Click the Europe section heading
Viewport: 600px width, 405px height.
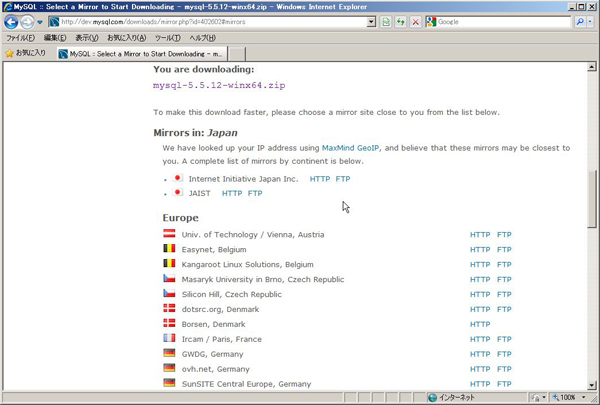[x=181, y=218]
